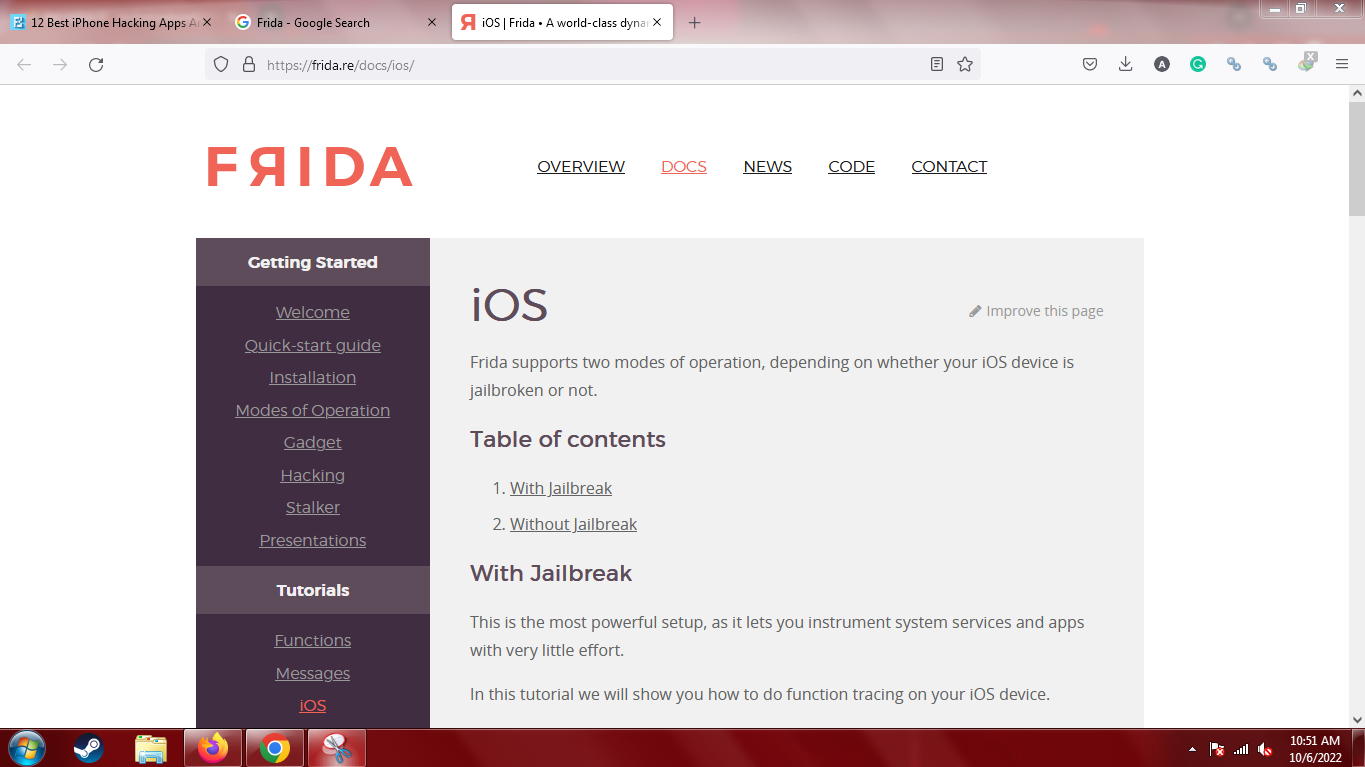Click the scrollbar up arrow
This screenshot has height=767, width=1365.
[x=1357, y=93]
